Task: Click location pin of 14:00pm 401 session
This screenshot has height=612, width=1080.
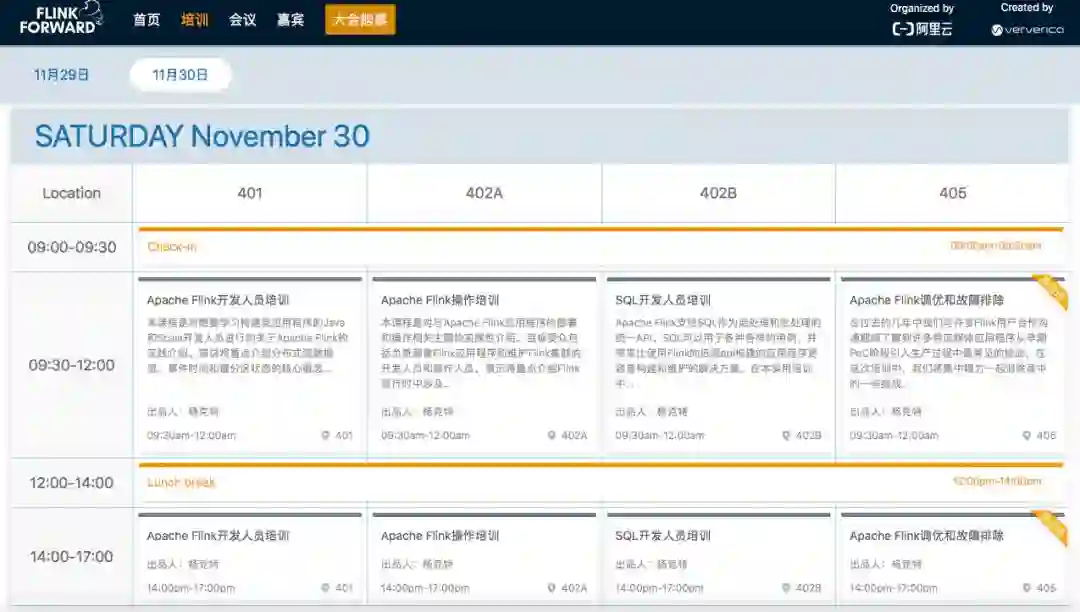Action: (x=326, y=588)
